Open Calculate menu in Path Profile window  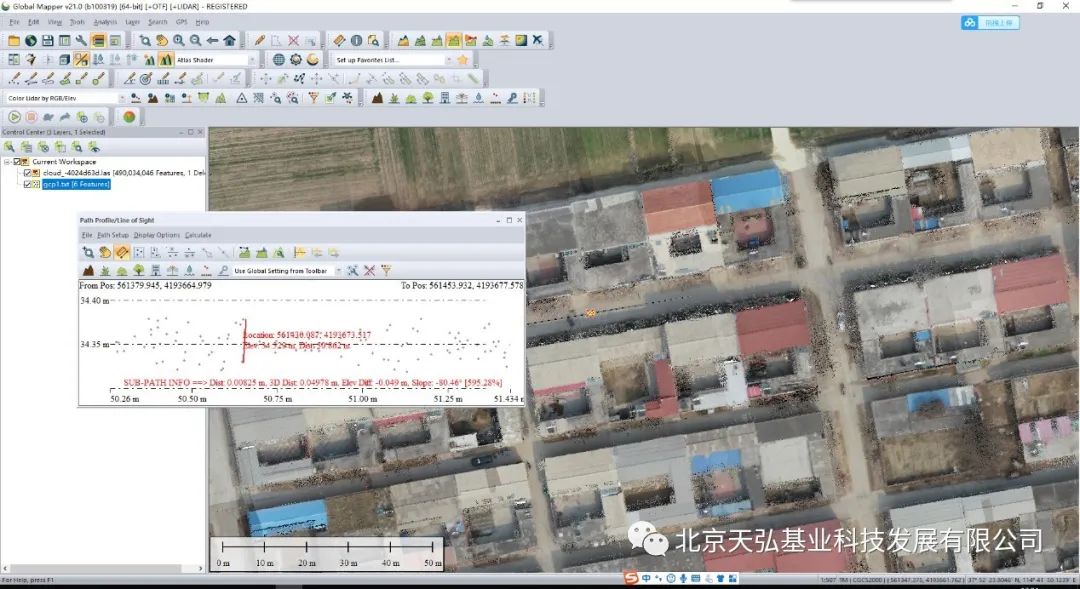[198, 235]
